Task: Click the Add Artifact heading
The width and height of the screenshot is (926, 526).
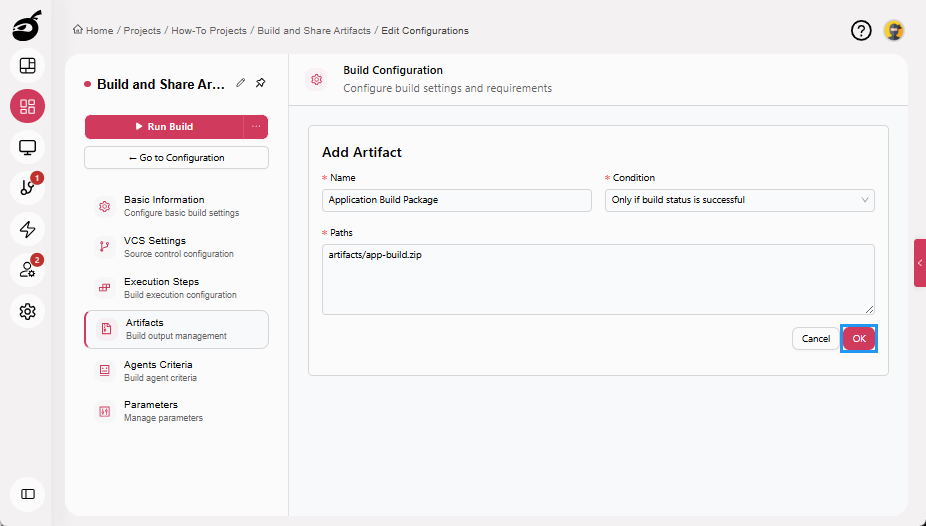Action: 361,152
